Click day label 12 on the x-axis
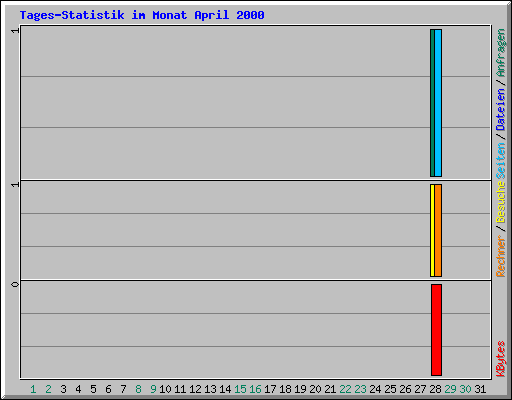 pyautogui.click(x=195, y=389)
